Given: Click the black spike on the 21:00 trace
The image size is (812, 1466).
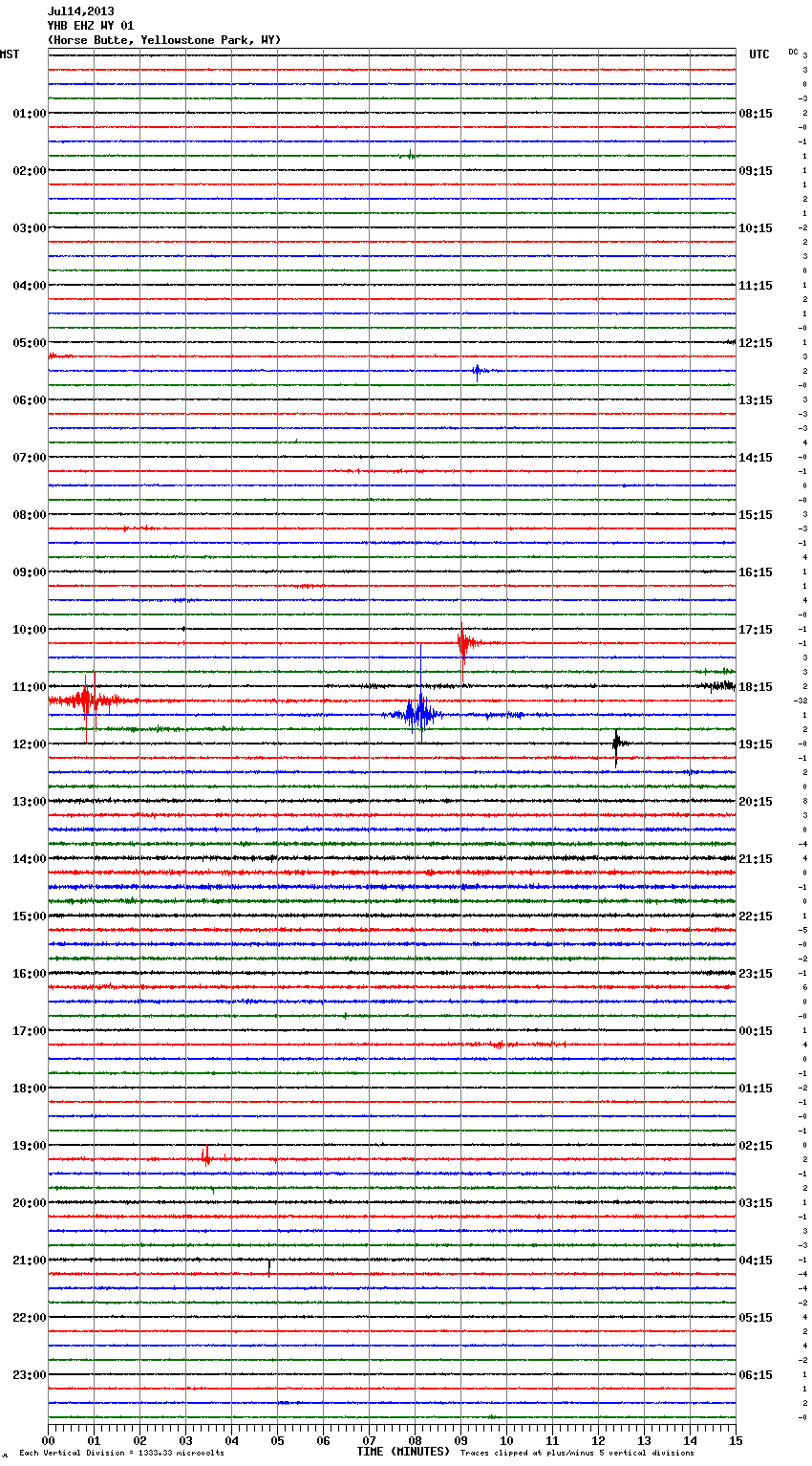Looking at the screenshot, I should pos(269,1266).
